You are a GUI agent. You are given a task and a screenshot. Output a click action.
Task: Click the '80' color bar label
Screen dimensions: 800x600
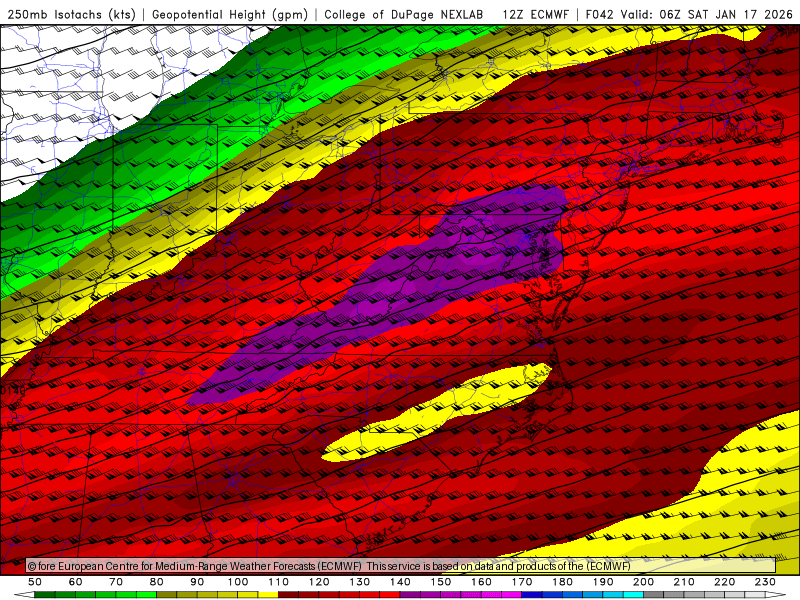157,582
